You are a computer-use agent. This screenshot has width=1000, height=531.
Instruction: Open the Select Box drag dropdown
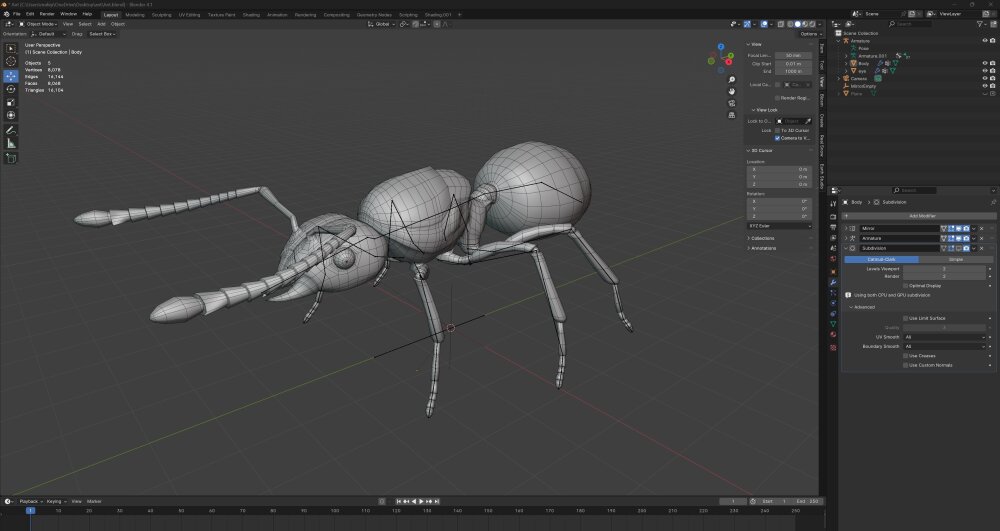[102, 34]
